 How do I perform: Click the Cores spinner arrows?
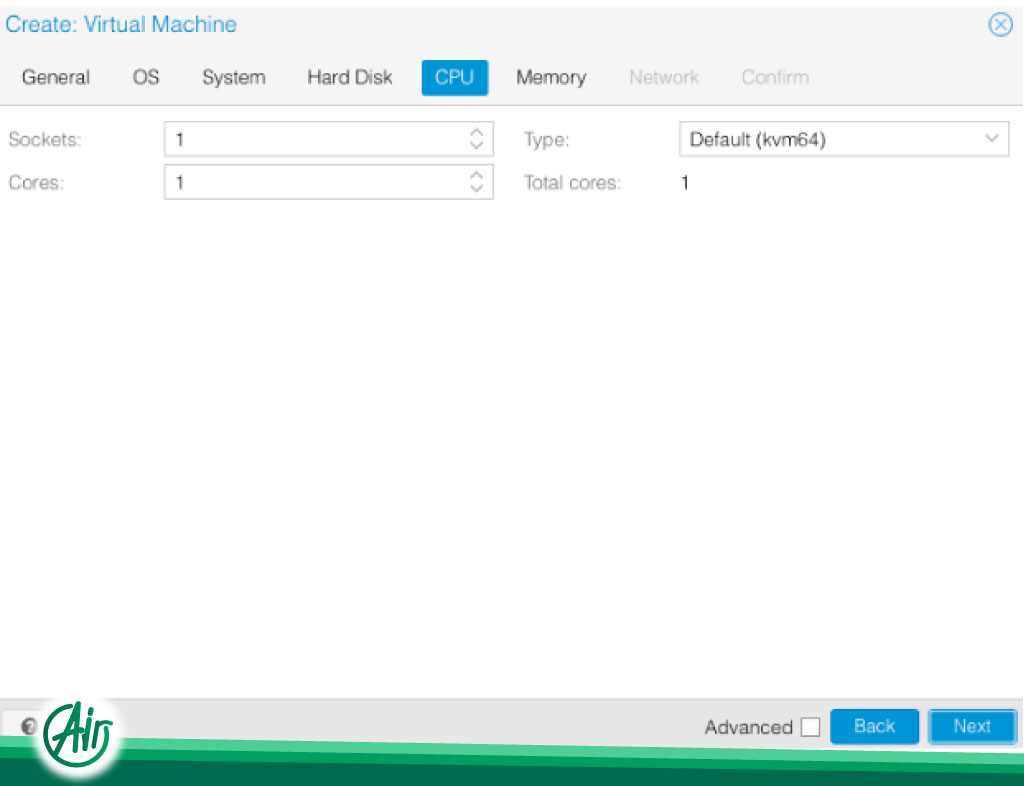pyautogui.click(x=477, y=181)
